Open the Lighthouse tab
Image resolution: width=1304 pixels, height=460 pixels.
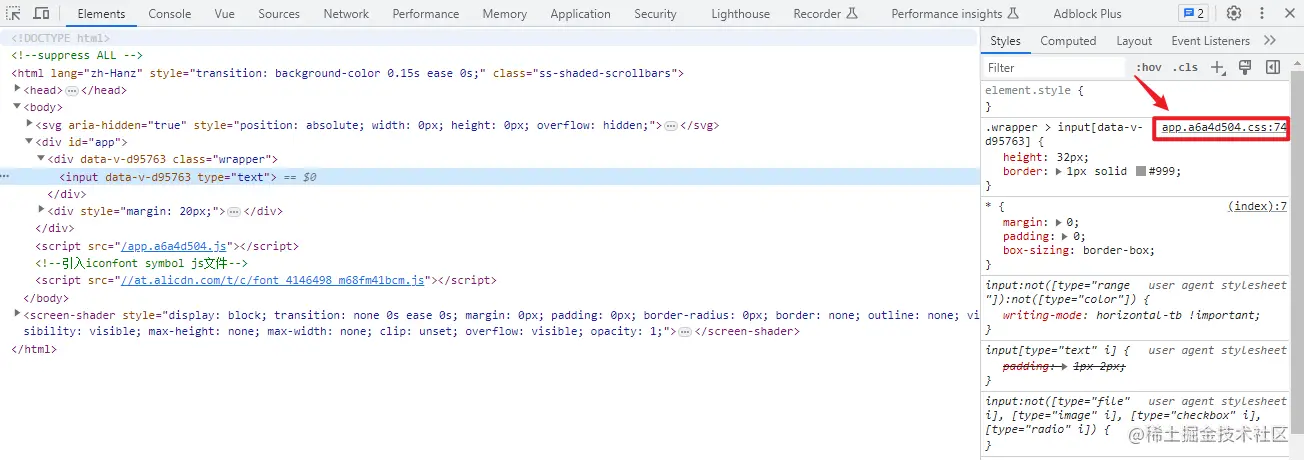pos(740,14)
